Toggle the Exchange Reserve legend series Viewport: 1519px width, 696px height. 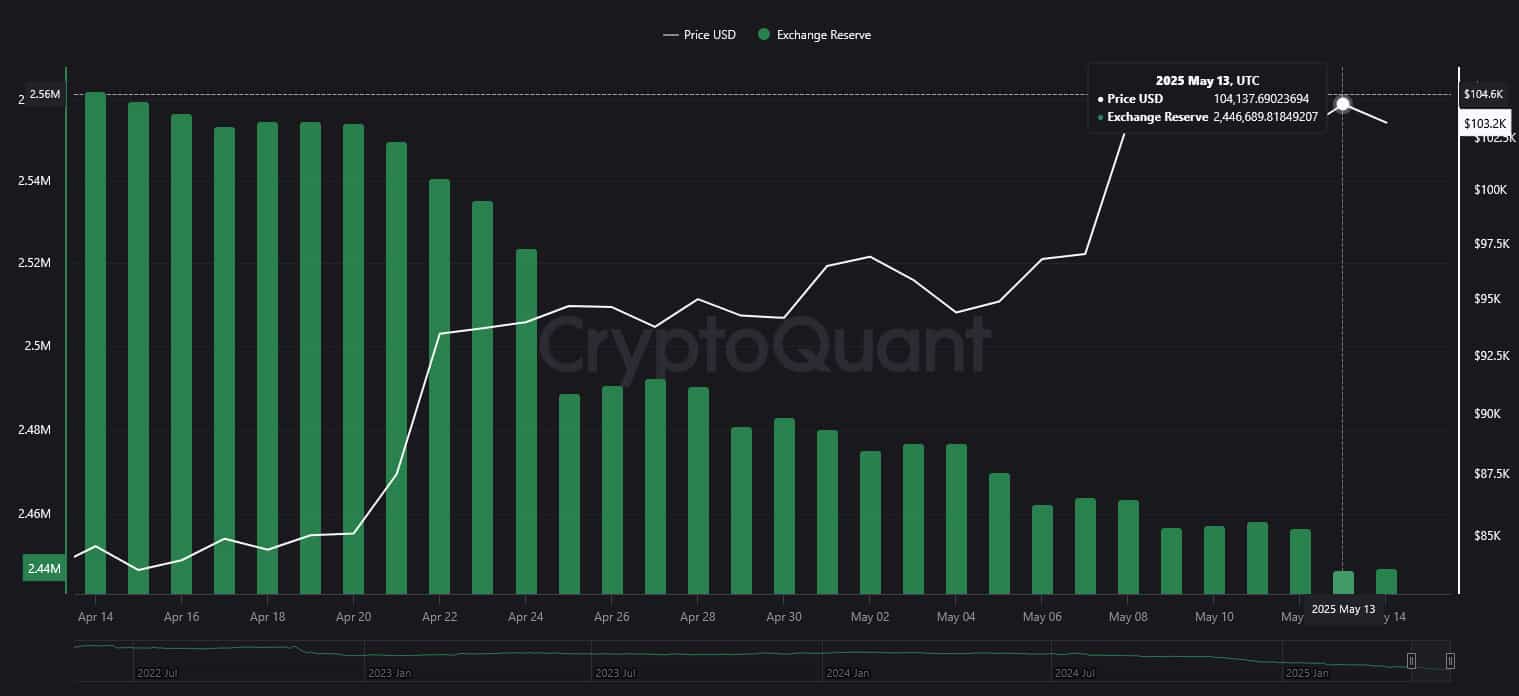click(814, 35)
